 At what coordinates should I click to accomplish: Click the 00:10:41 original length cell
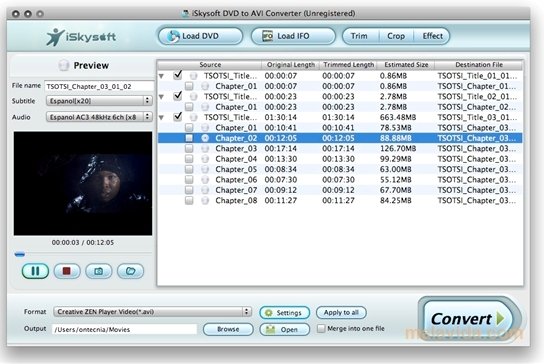coord(281,128)
